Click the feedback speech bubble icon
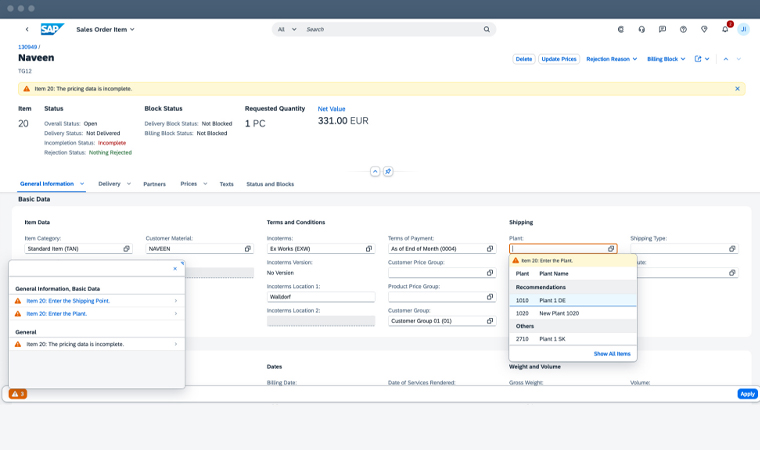 point(662,29)
